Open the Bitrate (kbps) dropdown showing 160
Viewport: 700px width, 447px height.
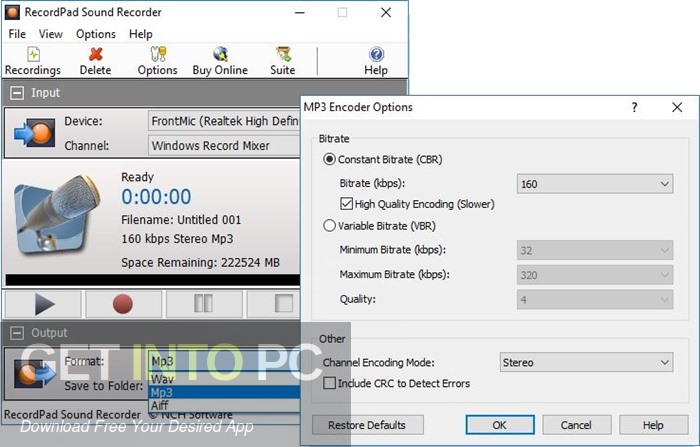point(595,184)
